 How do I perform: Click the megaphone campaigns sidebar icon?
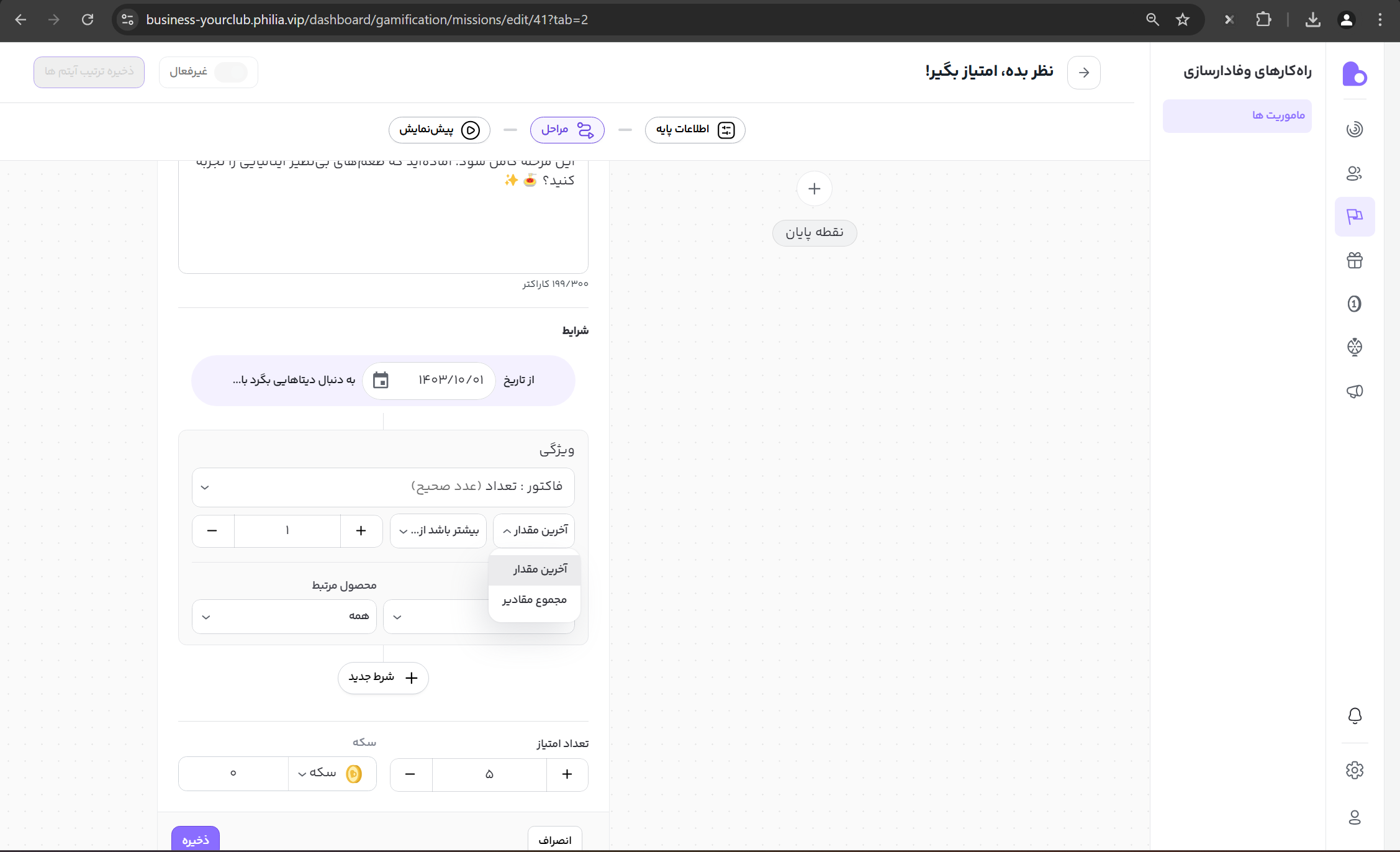[1354, 391]
